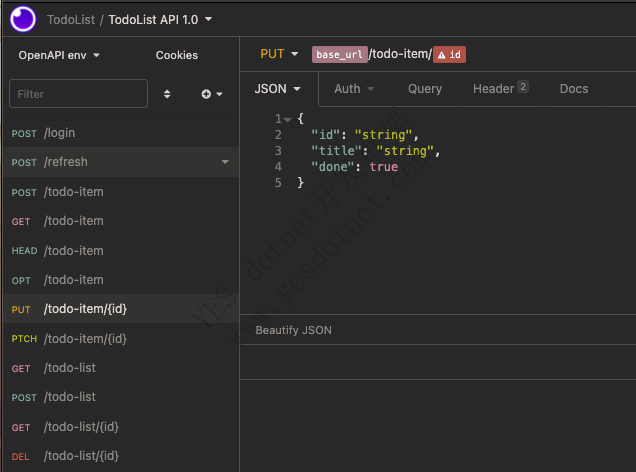Select the PTCH /todo-item/{id} request
Image resolution: width=636 pixels, height=472 pixels.
(121, 339)
